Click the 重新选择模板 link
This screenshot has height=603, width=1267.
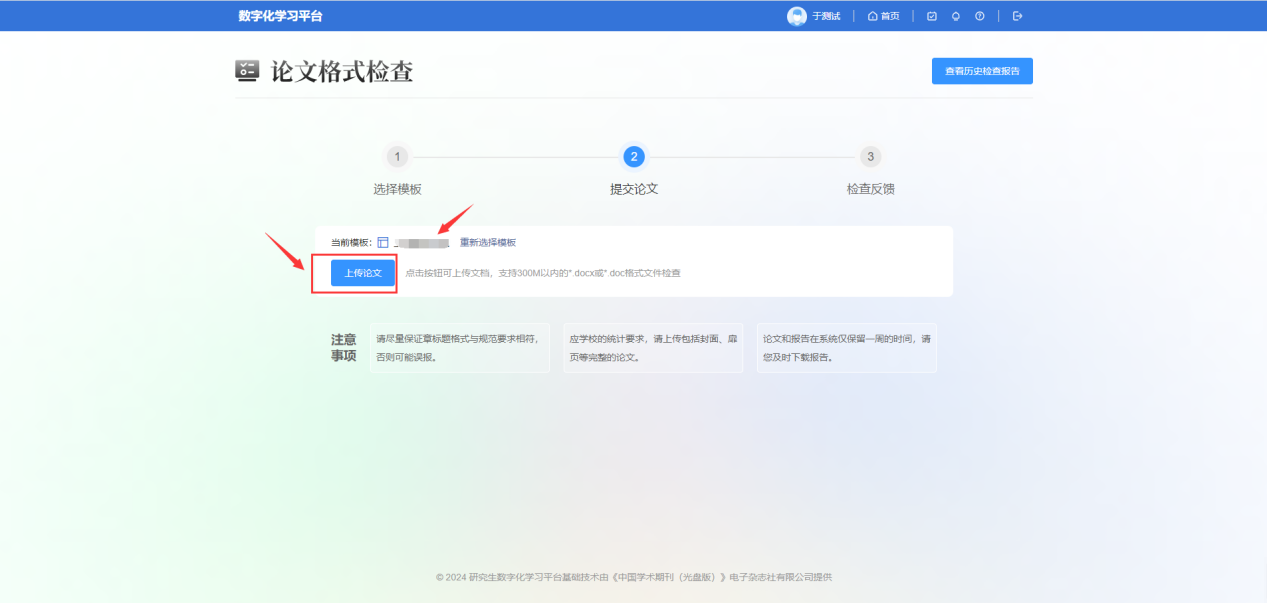click(488, 243)
